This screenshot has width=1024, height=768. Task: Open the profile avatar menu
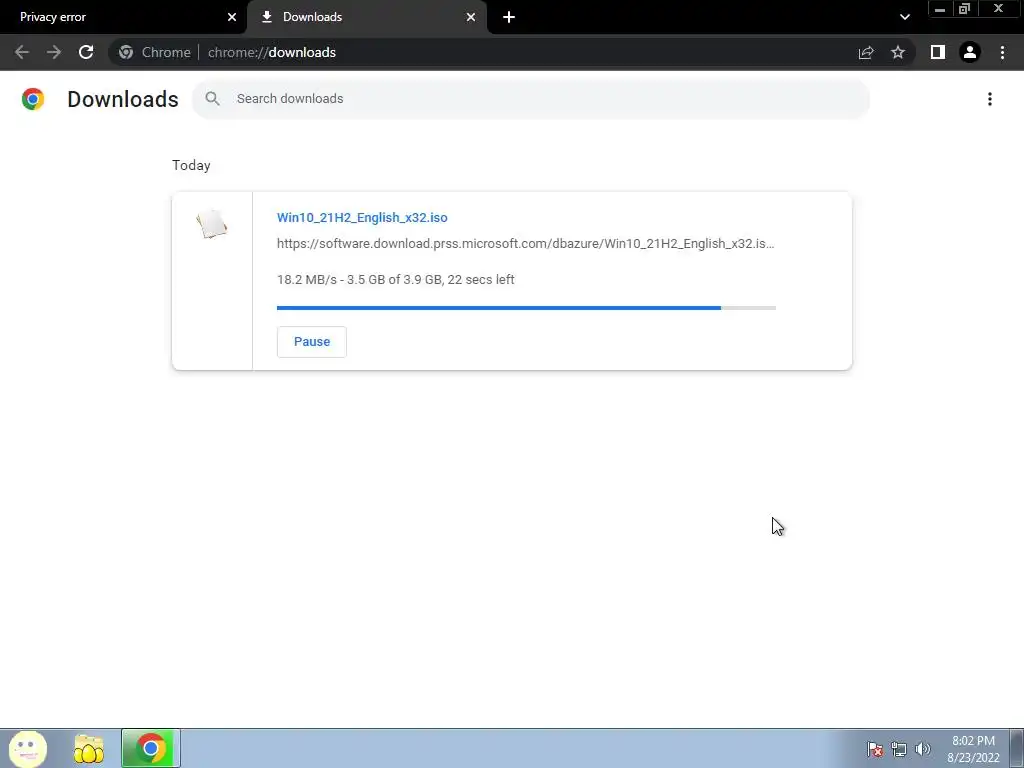[x=970, y=52]
